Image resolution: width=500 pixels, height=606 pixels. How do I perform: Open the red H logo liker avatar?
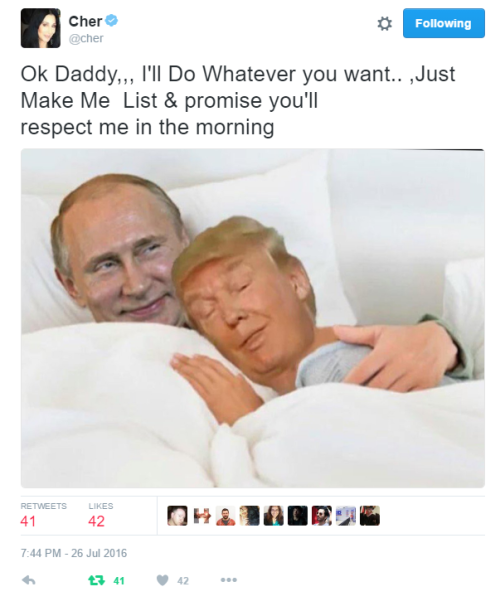pyautogui.click(x=201, y=516)
